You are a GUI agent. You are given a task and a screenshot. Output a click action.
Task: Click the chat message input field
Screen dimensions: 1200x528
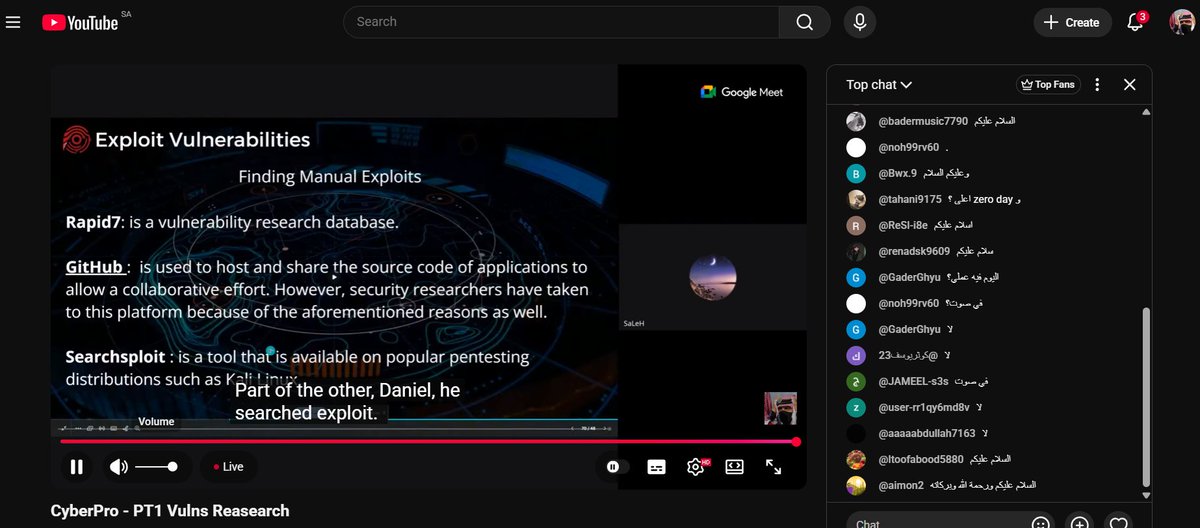click(935, 523)
